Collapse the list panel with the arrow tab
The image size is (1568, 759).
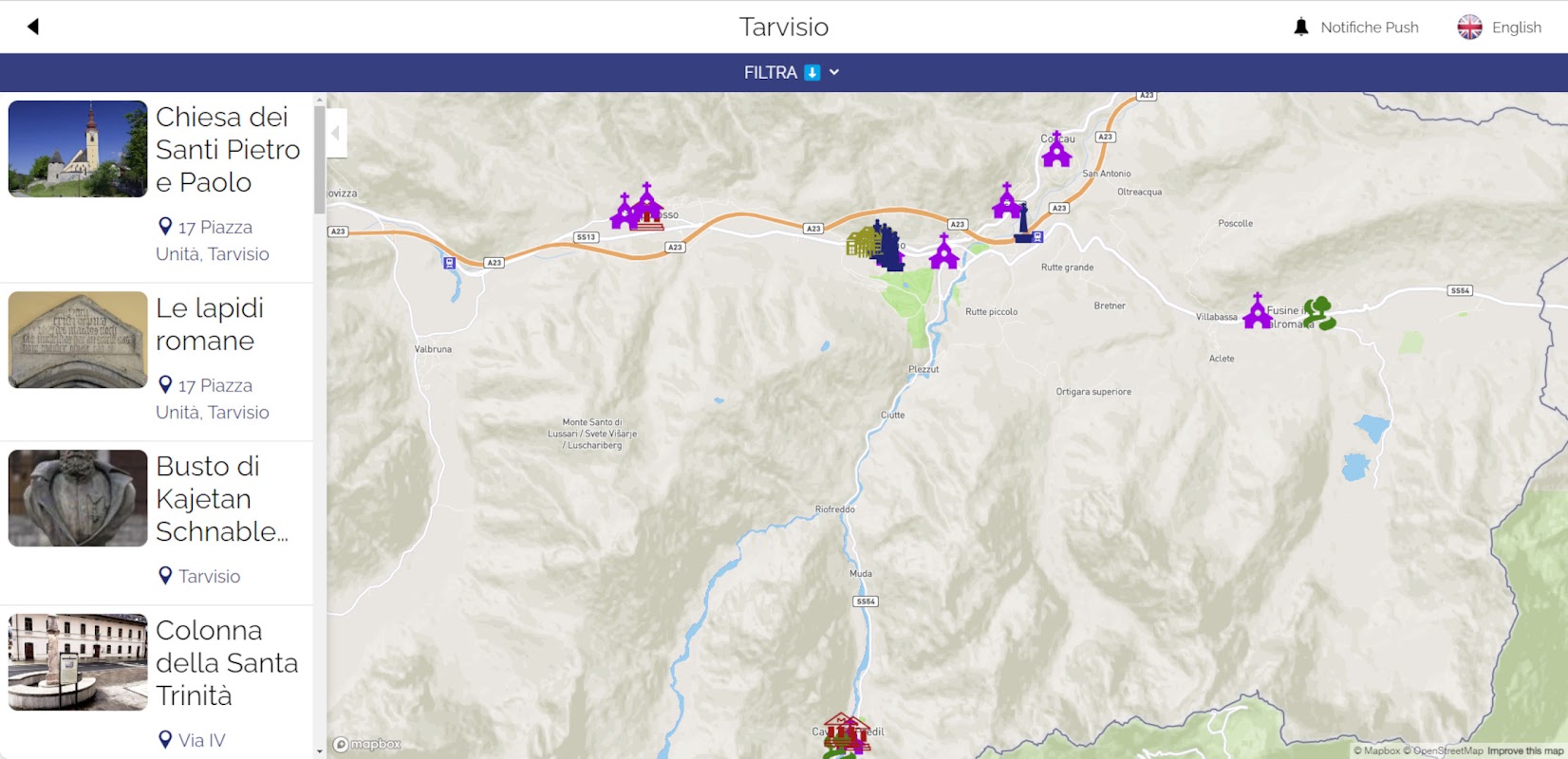tap(336, 133)
